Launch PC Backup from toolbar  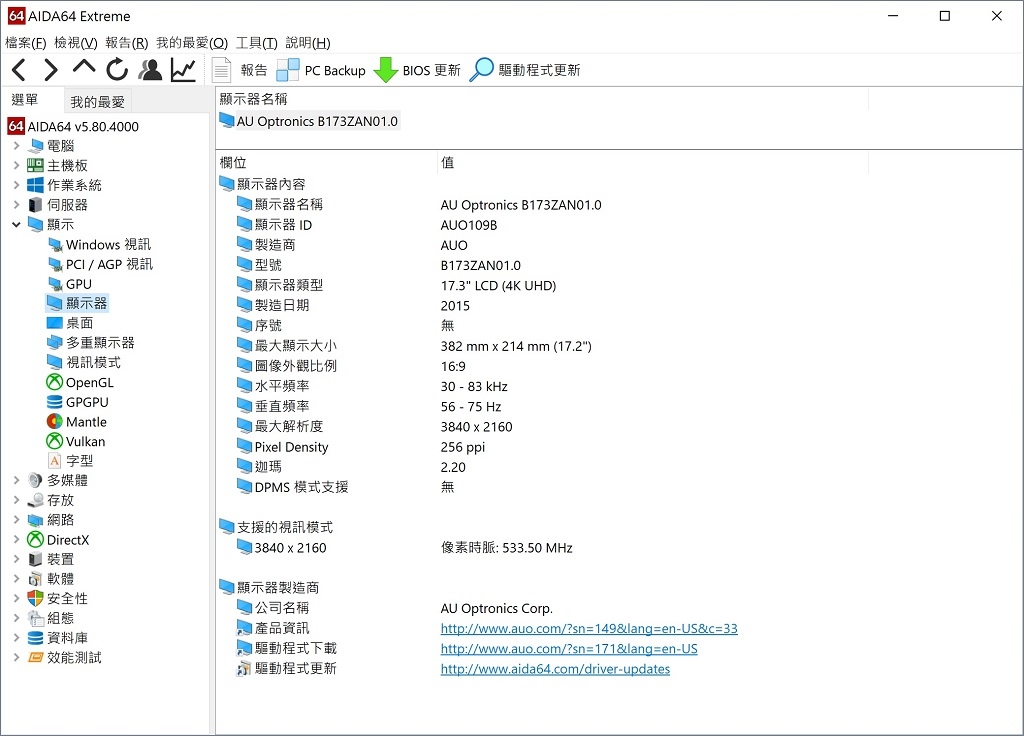click(321, 70)
